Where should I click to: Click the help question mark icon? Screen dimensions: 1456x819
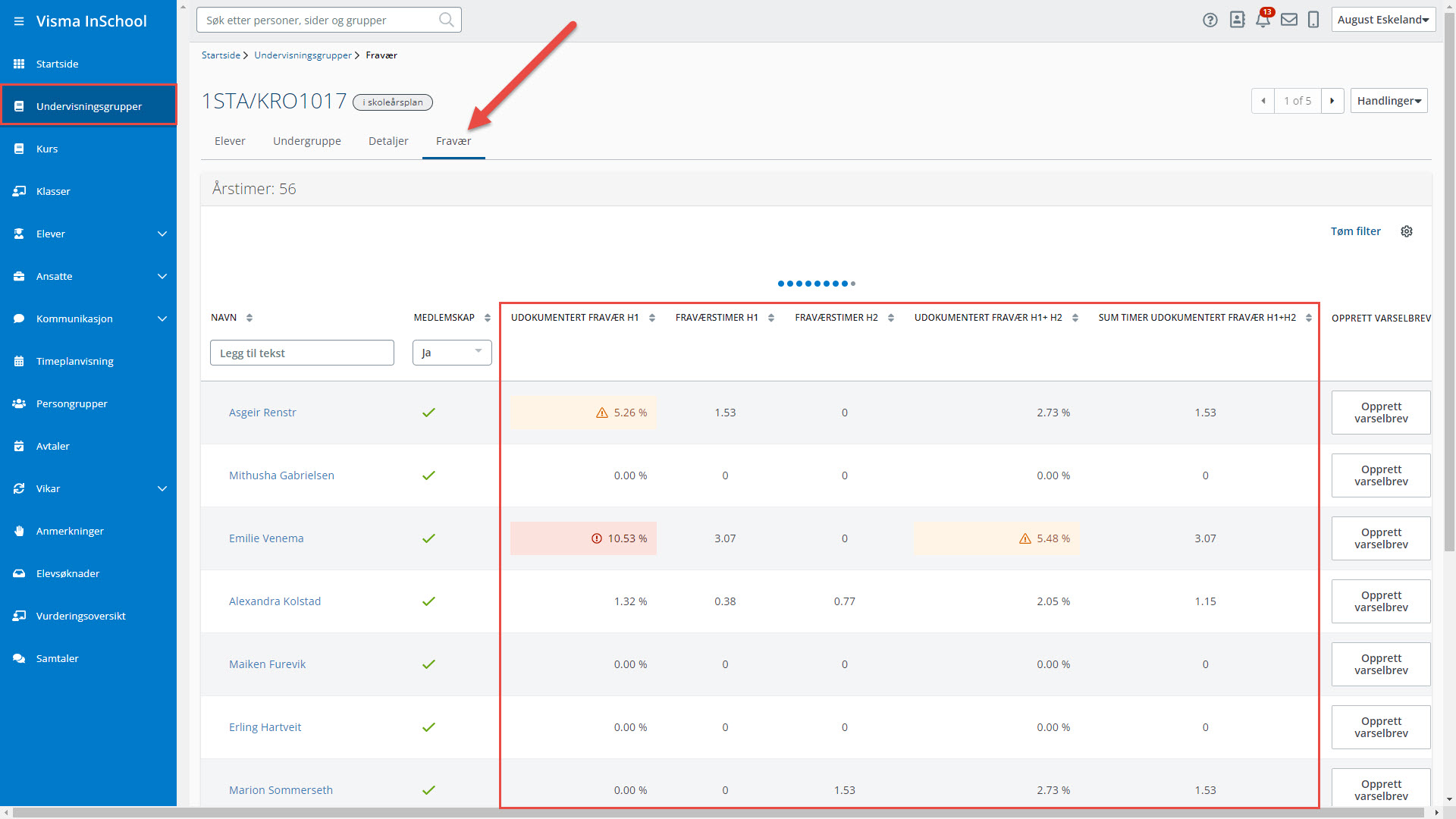tap(1210, 20)
